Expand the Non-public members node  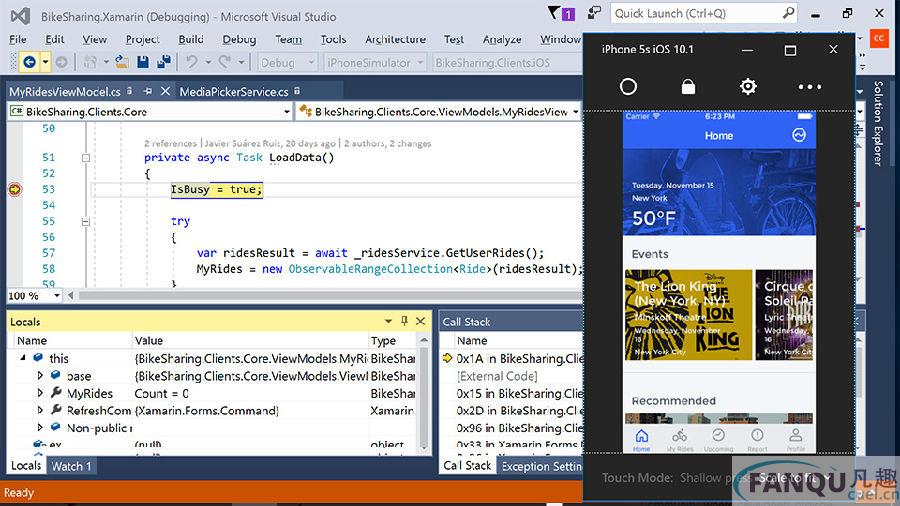point(40,427)
